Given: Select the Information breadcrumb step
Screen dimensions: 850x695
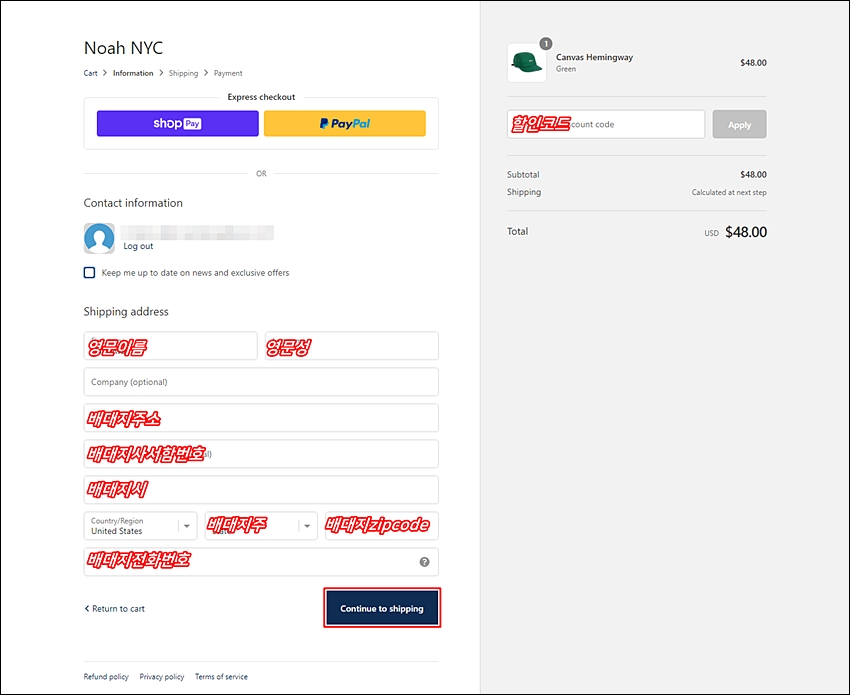Looking at the screenshot, I should click(x=133, y=73).
